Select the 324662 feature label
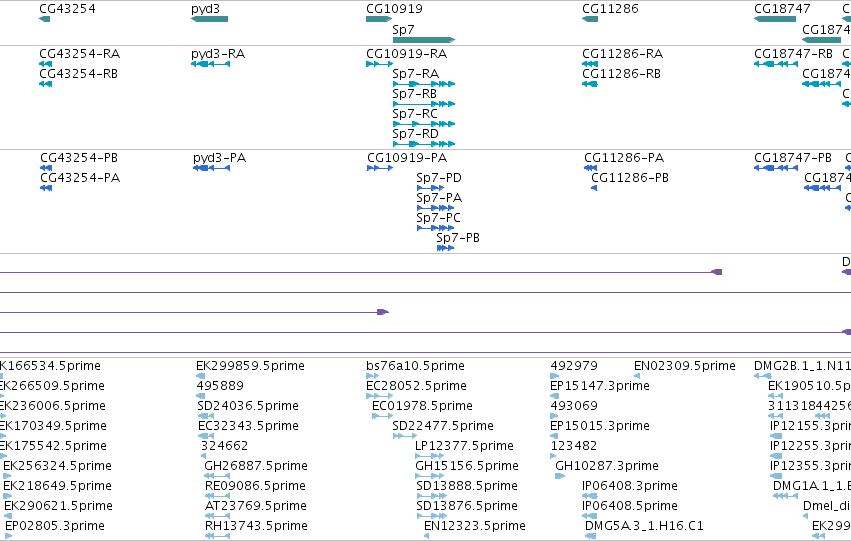Viewport: 851px width, 541px height. coord(224,446)
